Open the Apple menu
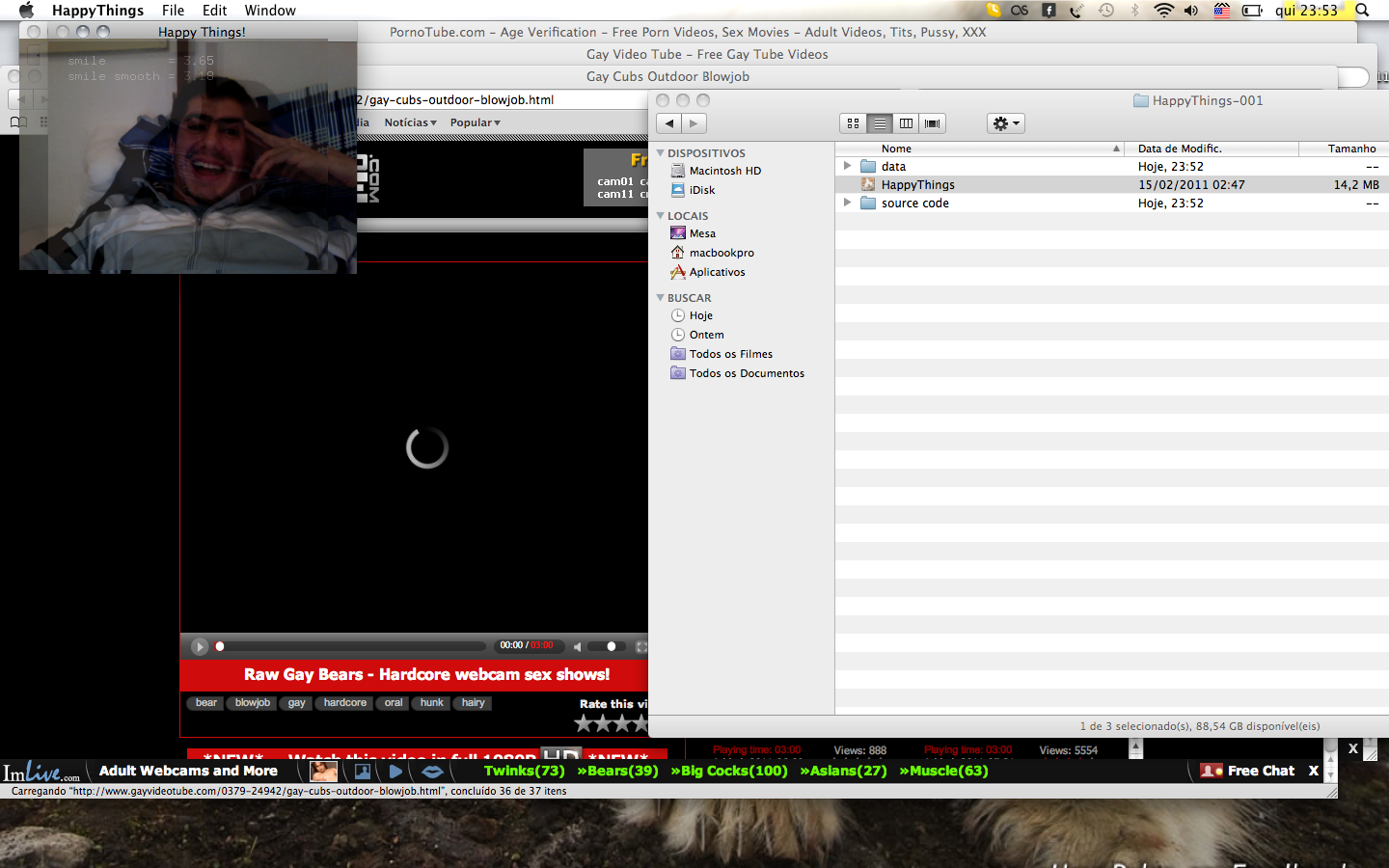 point(26,11)
